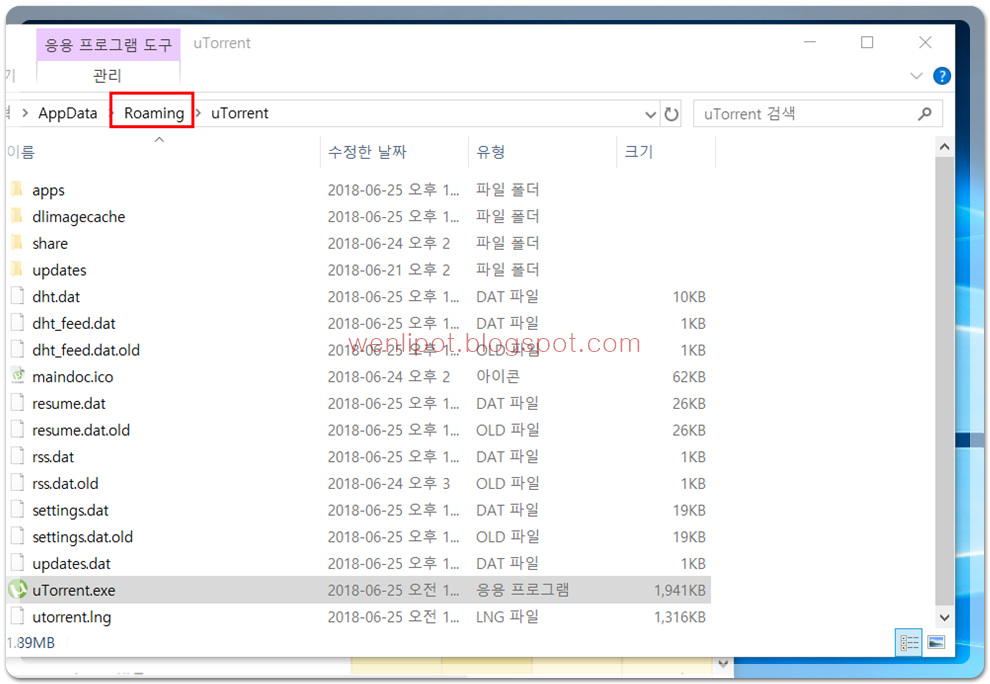
Task: Select the resume.dat file name
Action: click(69, 404)
